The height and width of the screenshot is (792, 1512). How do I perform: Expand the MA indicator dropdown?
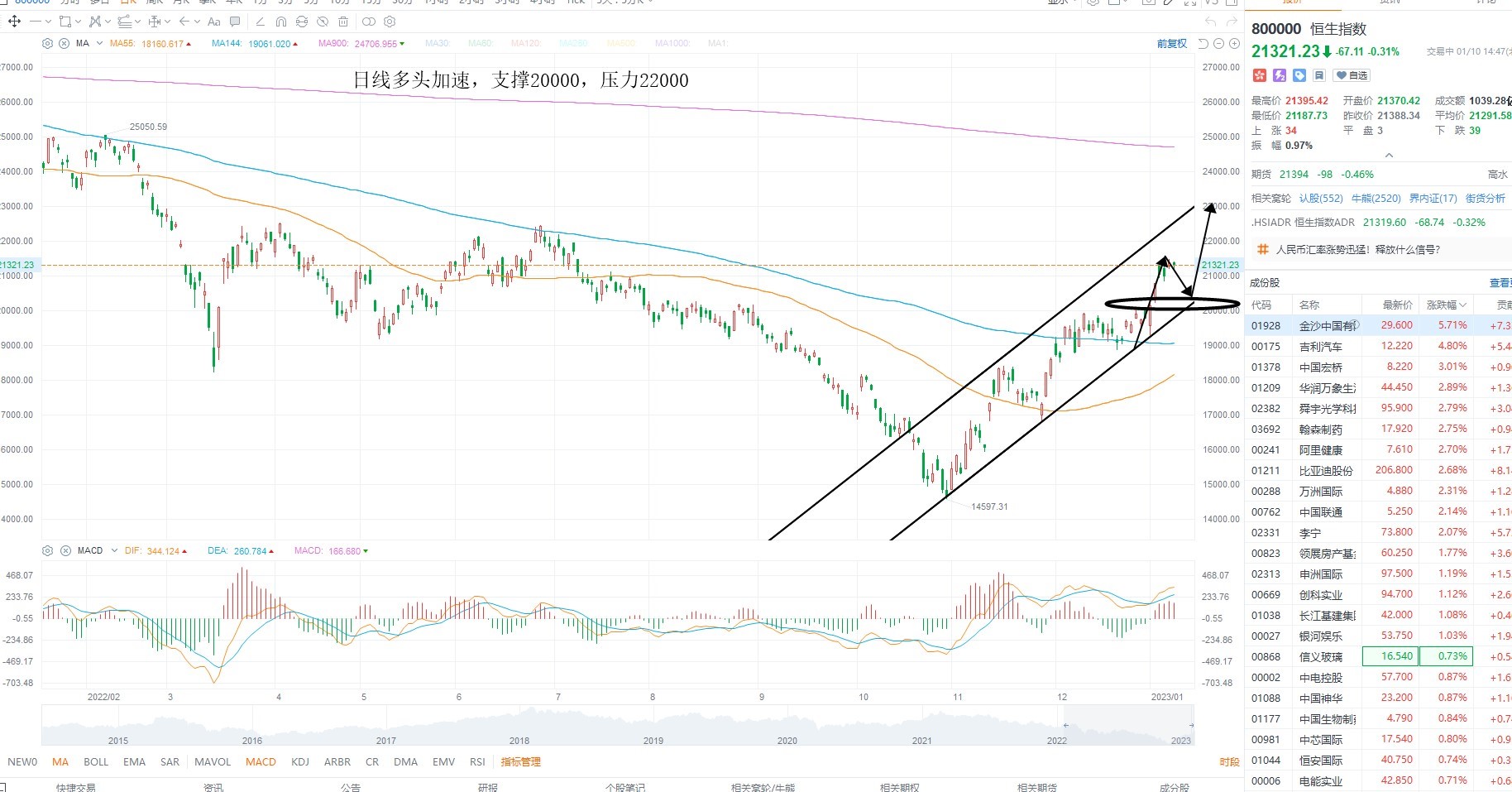[x=99, y=43]
